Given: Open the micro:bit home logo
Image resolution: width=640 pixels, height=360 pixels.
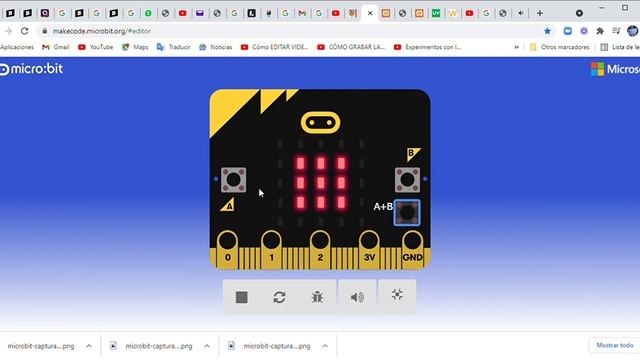Looking at the screenshot, I should point(31,69).
